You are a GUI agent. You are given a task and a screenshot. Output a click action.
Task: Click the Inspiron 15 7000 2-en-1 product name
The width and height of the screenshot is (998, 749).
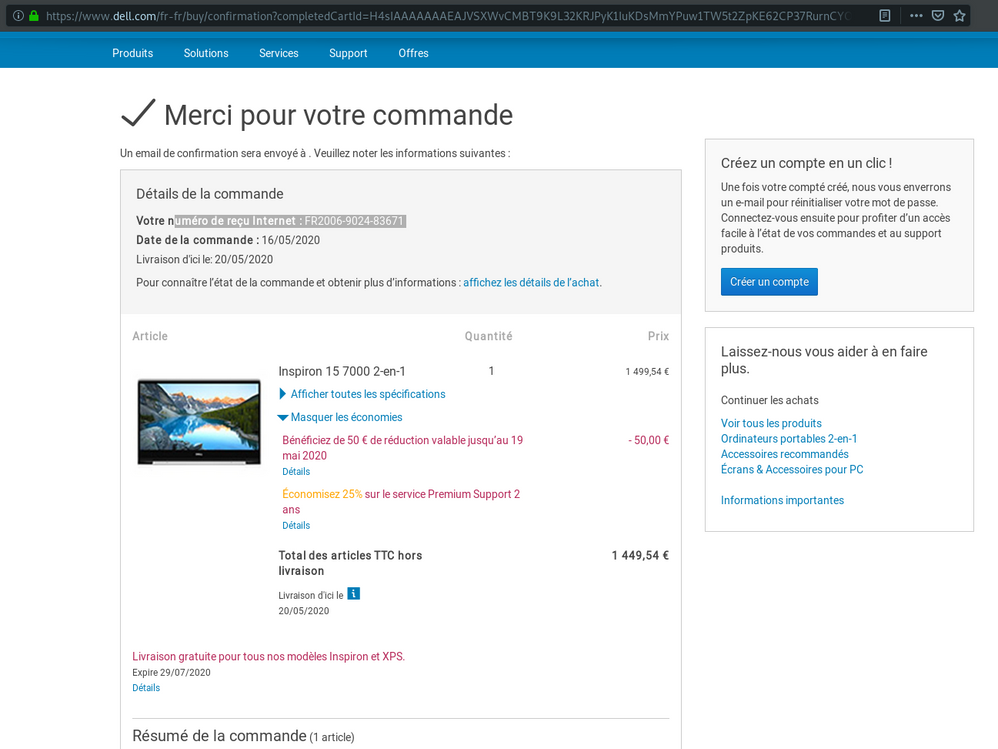coord(342,371)
